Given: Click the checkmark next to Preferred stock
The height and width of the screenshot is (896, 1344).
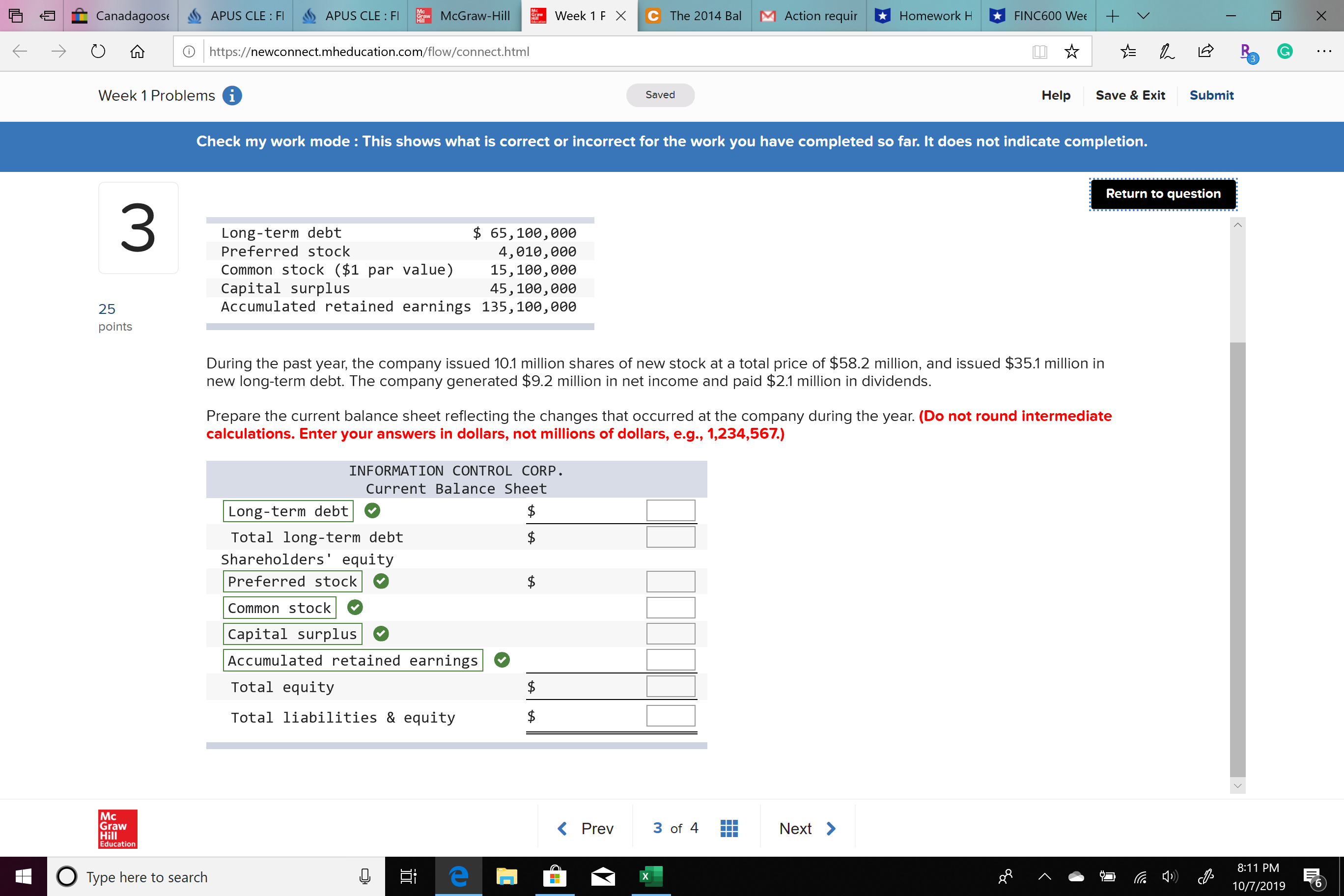Looking at the screenshot, I should click(x=381, y=581).
